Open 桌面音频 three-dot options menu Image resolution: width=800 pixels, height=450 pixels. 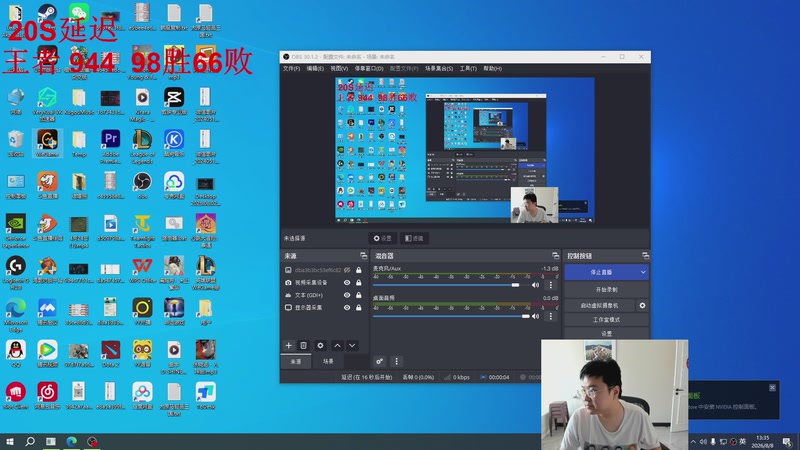[551, 316]
